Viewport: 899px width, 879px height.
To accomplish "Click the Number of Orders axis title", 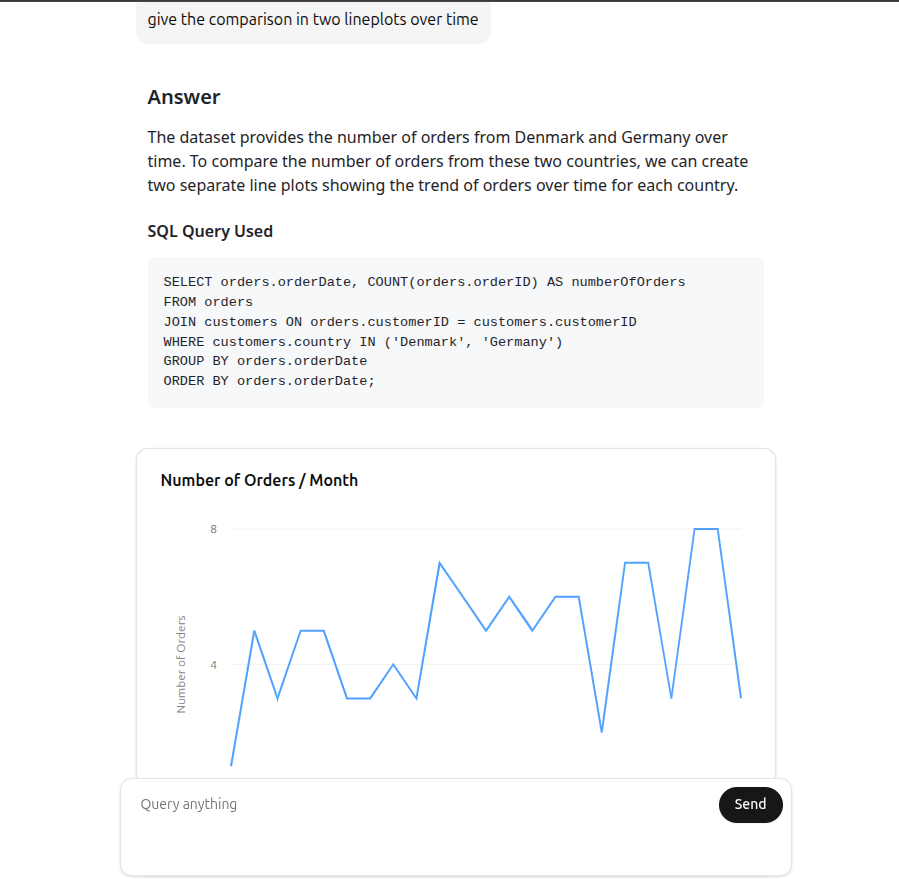I will [x=181, y=663].
